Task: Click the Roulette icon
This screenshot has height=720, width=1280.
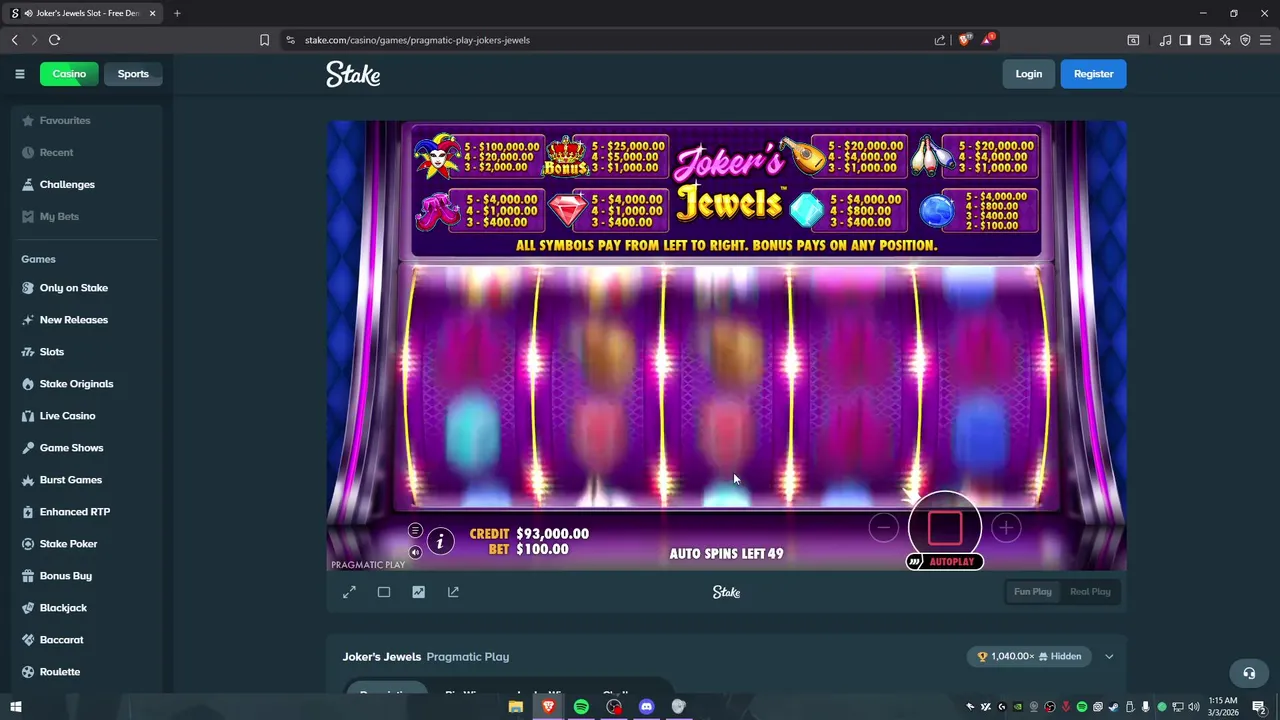Action: [x=28, y=672]
